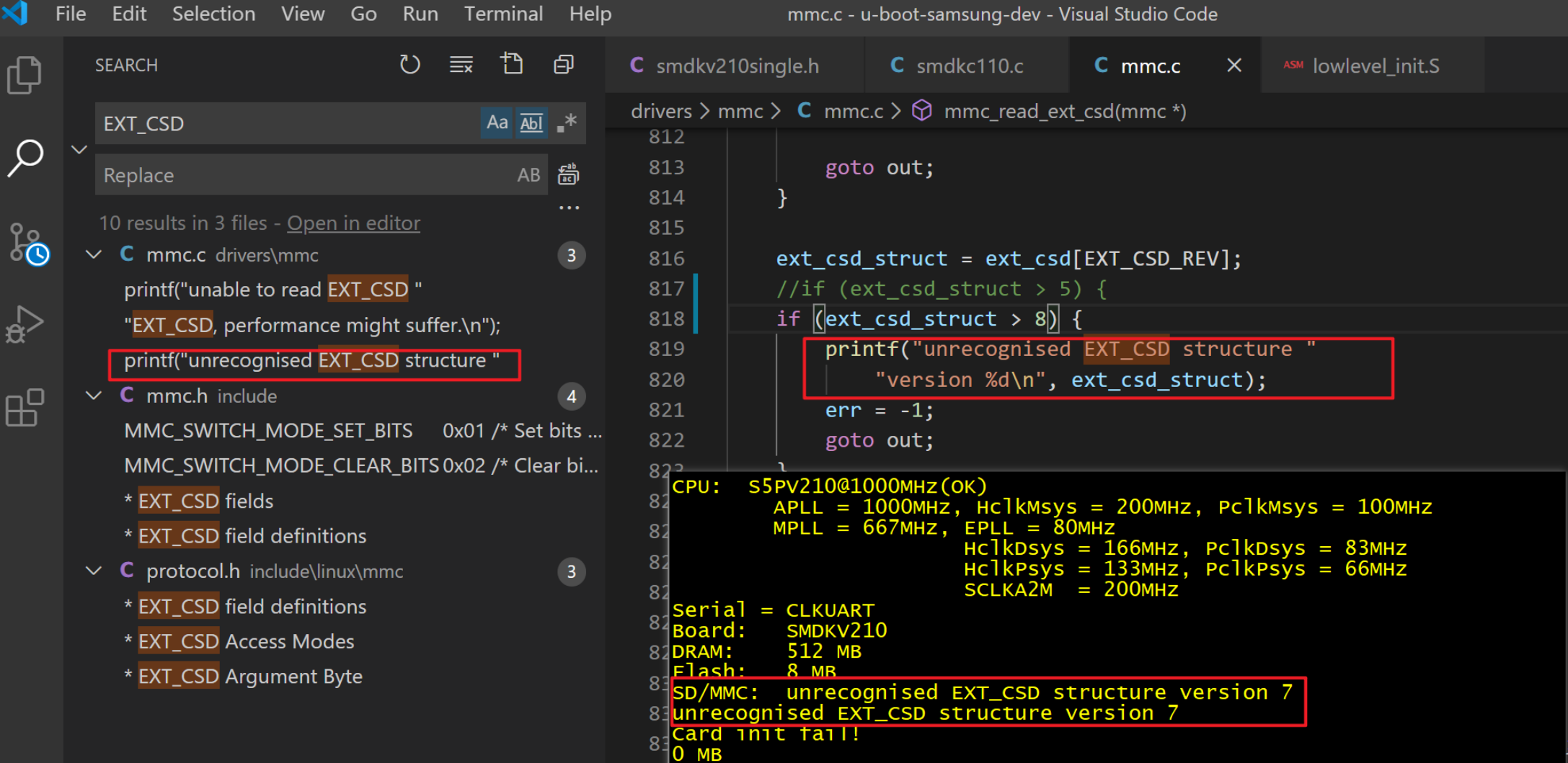The height and width of the screenshot is (763, 1568).
Task: Open the Terminal menu
Action: coord(503,14)
